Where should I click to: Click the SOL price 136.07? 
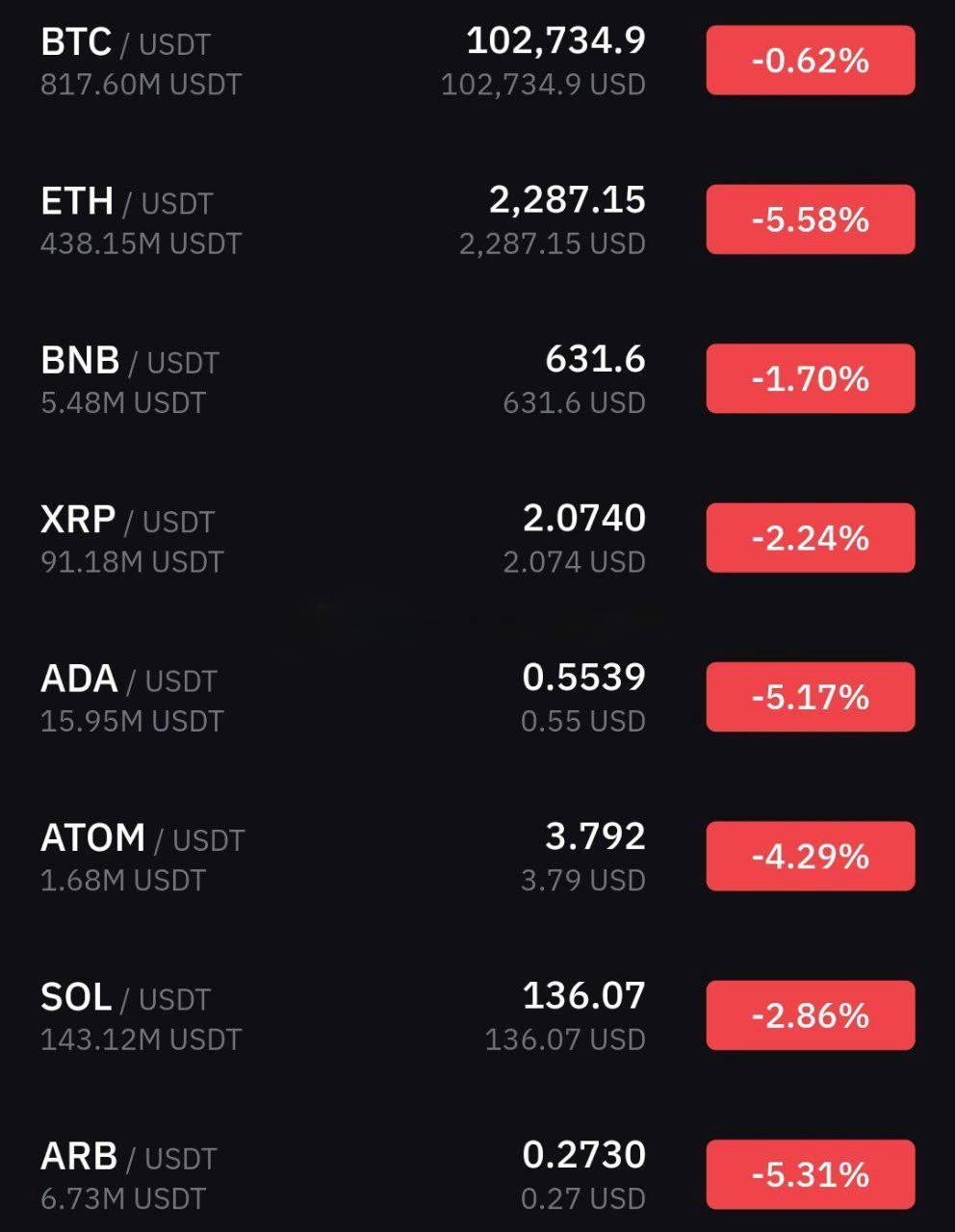tap(583, 995)
